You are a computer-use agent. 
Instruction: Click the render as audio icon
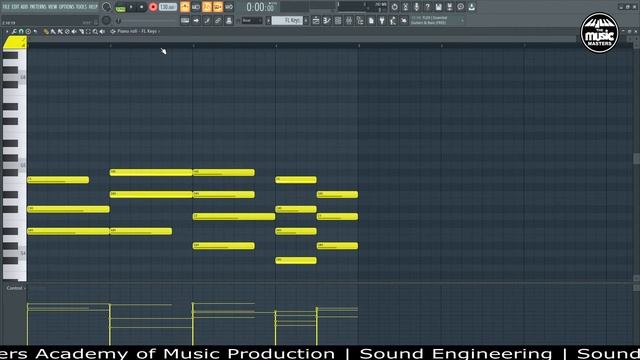[x=449, y=7]
